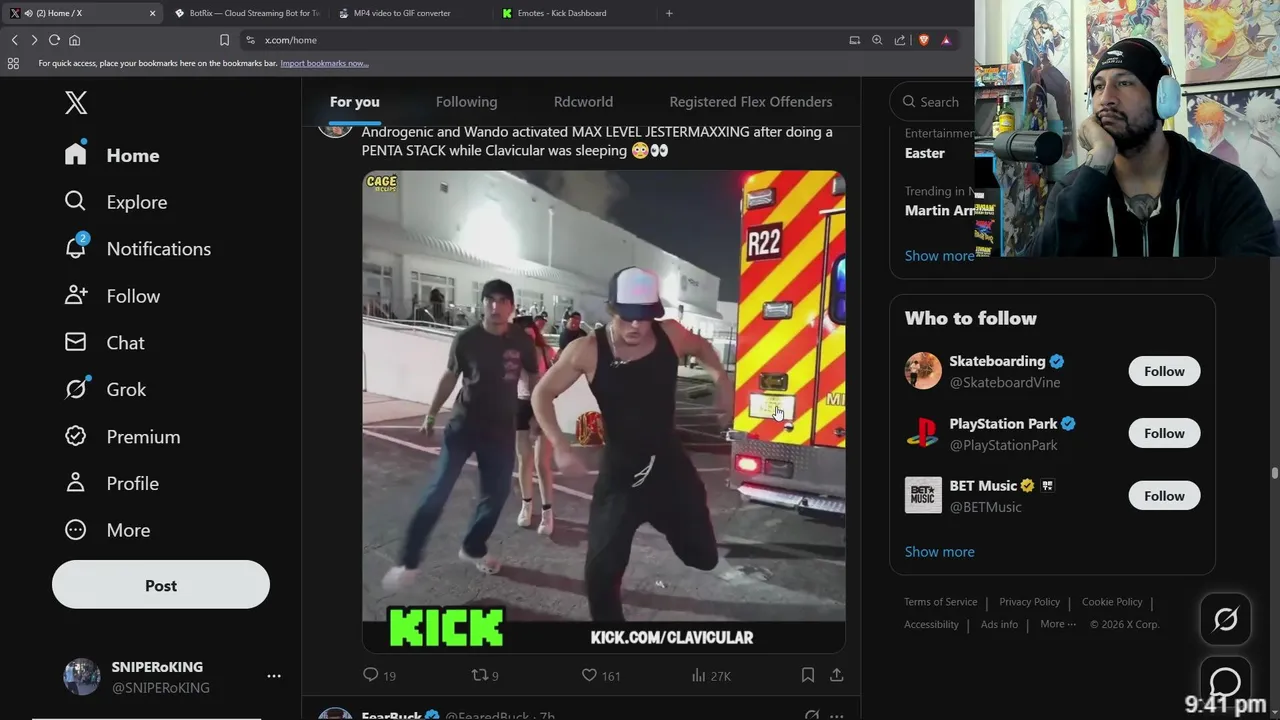Open the Terms of Service link
Viewport: 1280px width, 720px height.
click(941, 602)
